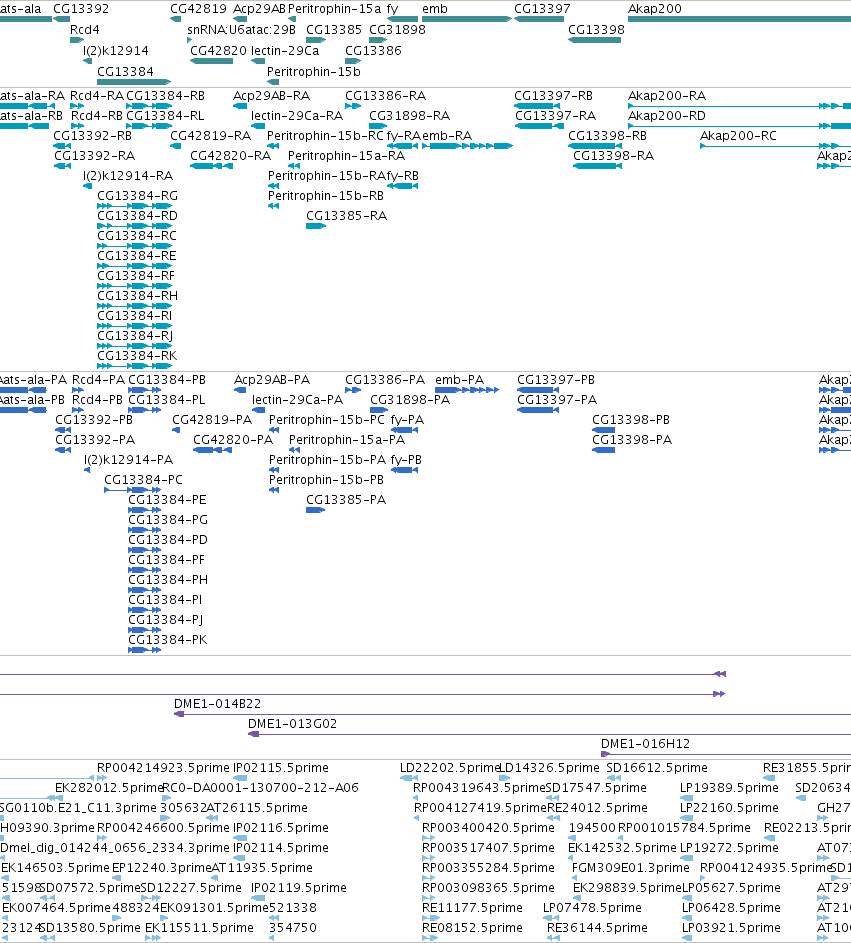Image resolution: width=851 pixels, height=943 pixels.
Task: Click the Akap200 gene label
Action: (655, 9)
